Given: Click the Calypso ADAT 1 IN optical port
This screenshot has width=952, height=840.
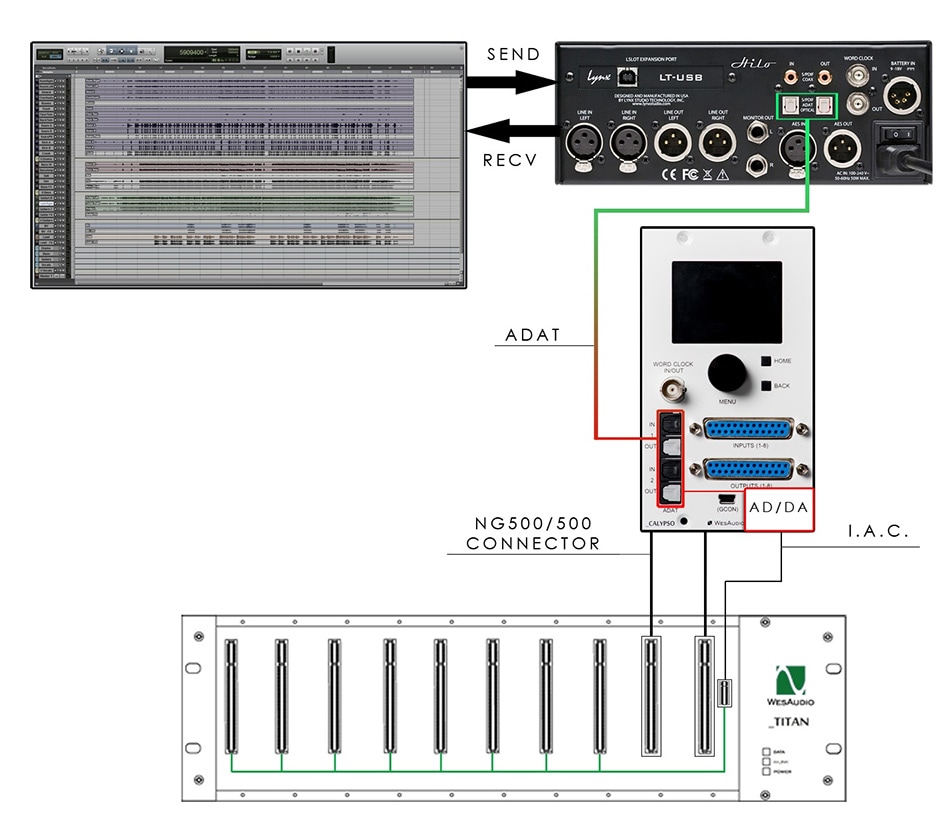Looking at the screenshot, I should (670, 424).
